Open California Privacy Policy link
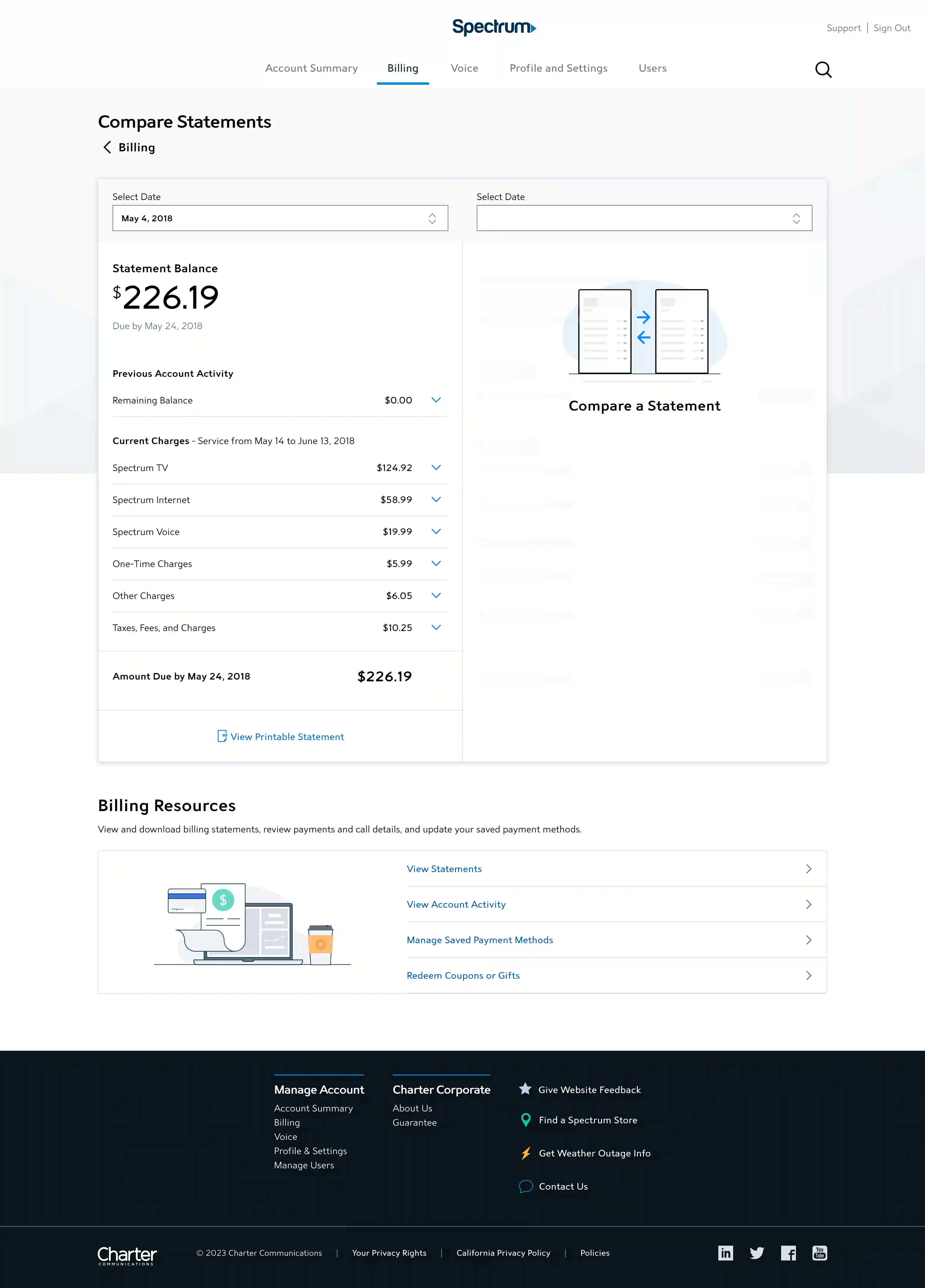925x1288 pixels. tap(503, 1253)
